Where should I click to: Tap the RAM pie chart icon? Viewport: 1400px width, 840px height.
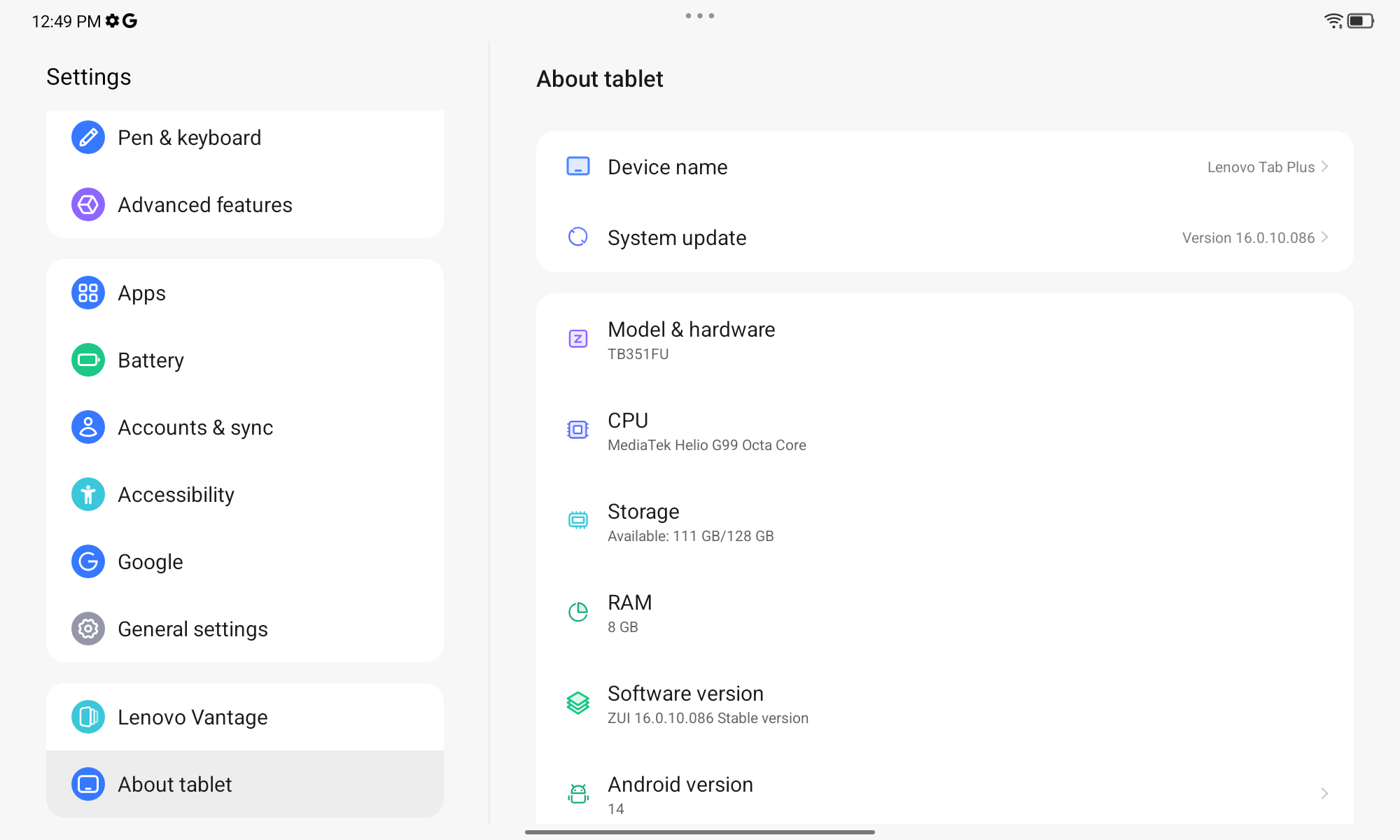[x=578, y=612]
